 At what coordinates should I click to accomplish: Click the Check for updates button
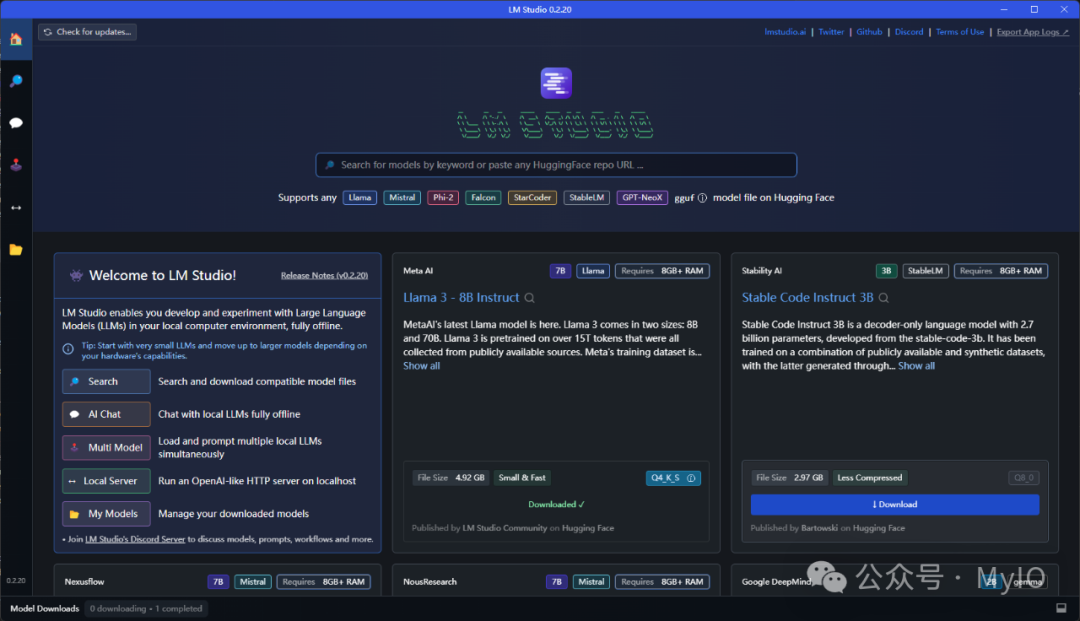click(87, 32)
